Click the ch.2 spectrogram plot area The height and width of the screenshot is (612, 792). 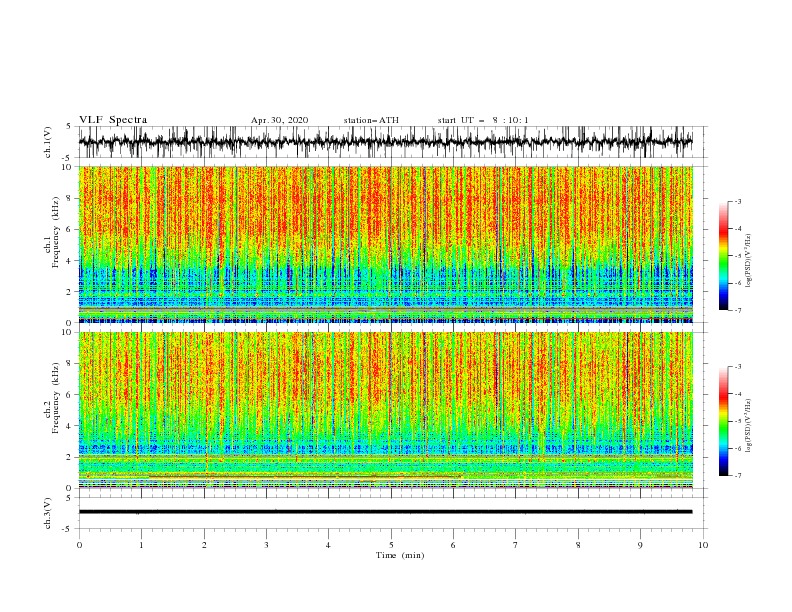click(385, 410)
